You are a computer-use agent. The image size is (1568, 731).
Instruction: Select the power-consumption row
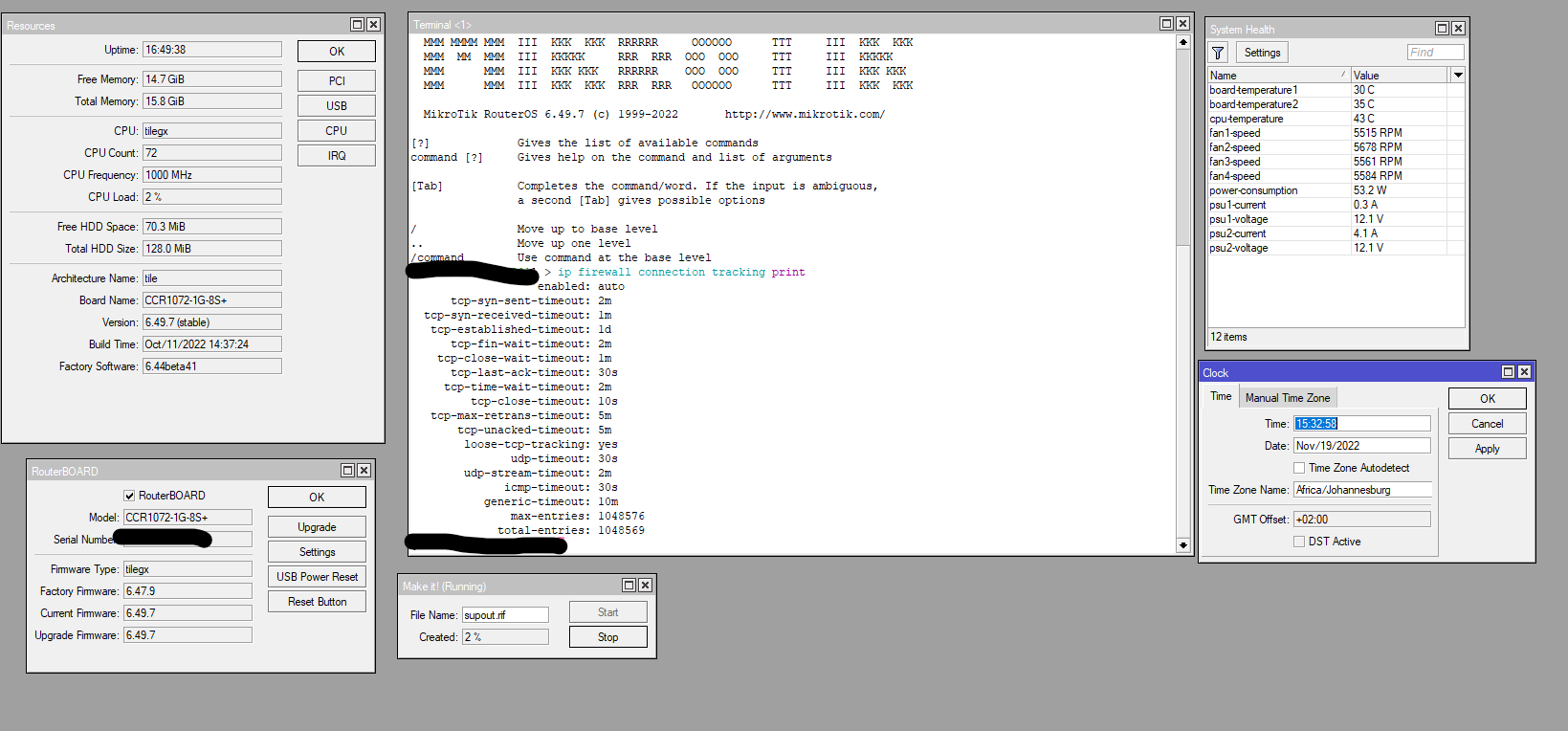coord(1336,190)
